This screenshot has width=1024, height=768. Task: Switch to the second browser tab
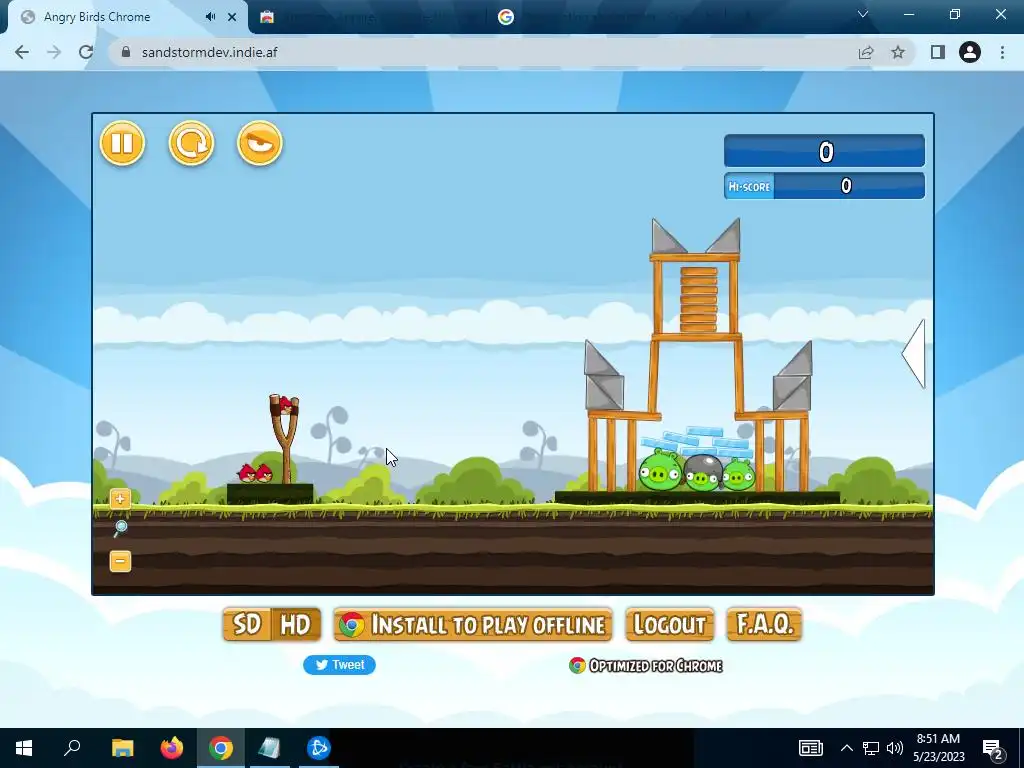point(368,17)
